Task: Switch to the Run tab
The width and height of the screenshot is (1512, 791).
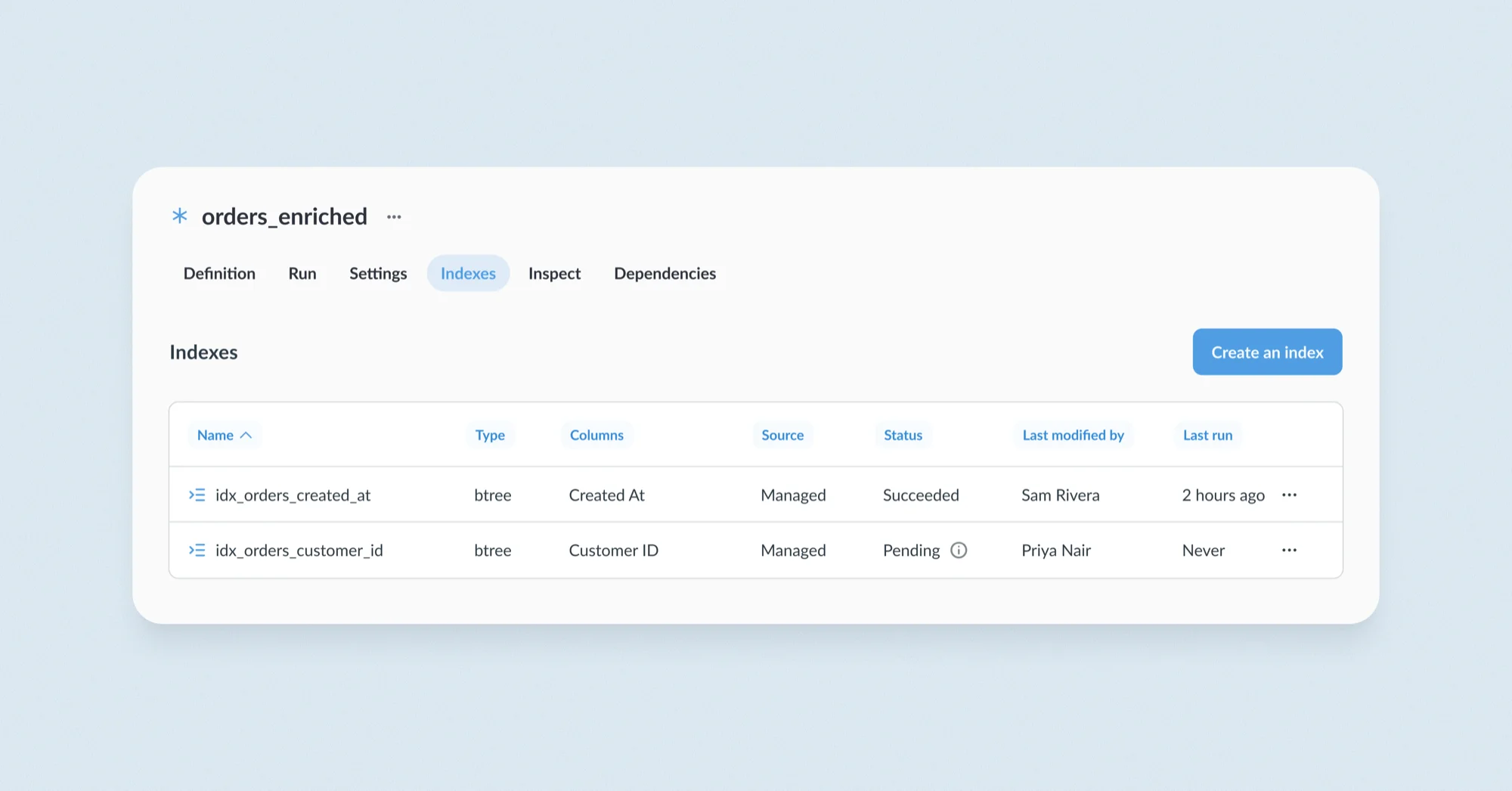Action: coord(302,273)
